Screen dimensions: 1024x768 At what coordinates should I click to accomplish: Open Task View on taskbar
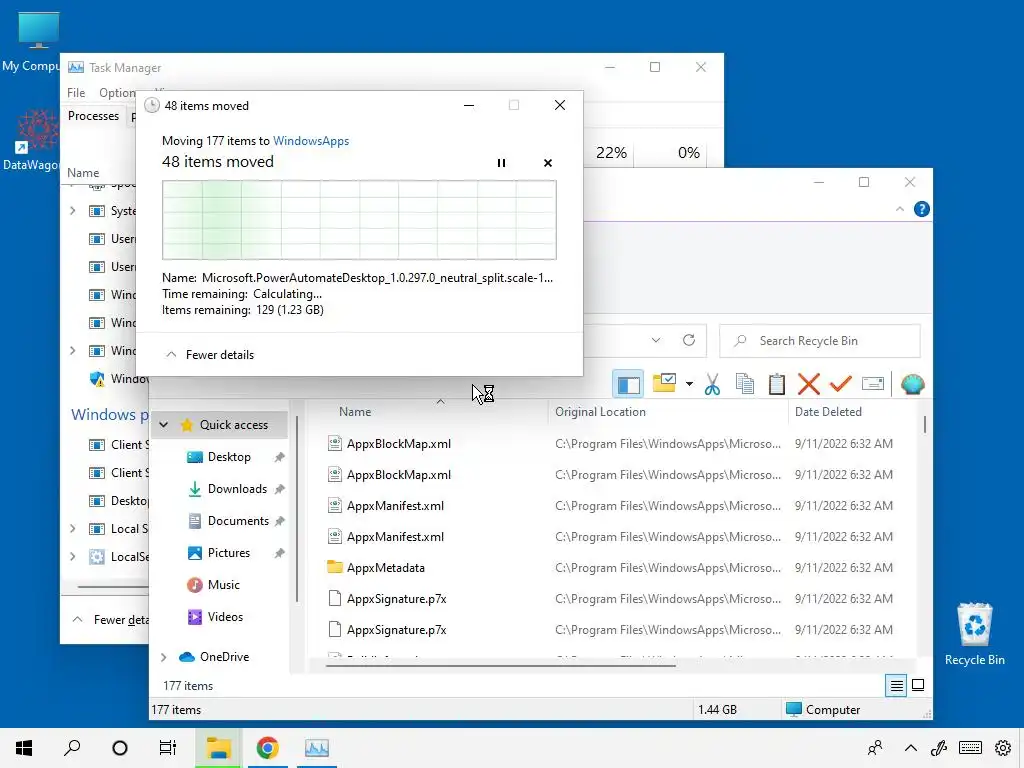point(168,748)
